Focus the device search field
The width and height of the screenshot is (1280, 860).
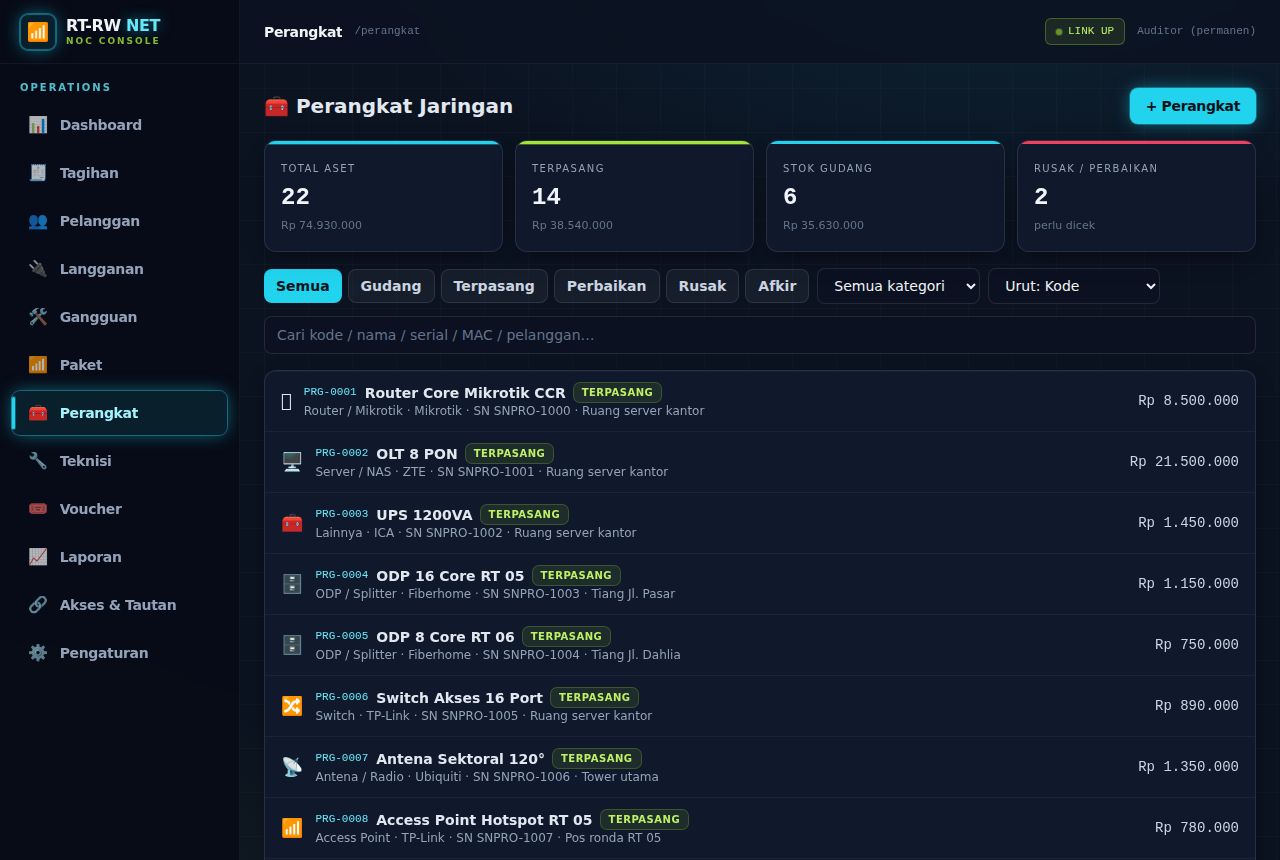pos(760,335)
